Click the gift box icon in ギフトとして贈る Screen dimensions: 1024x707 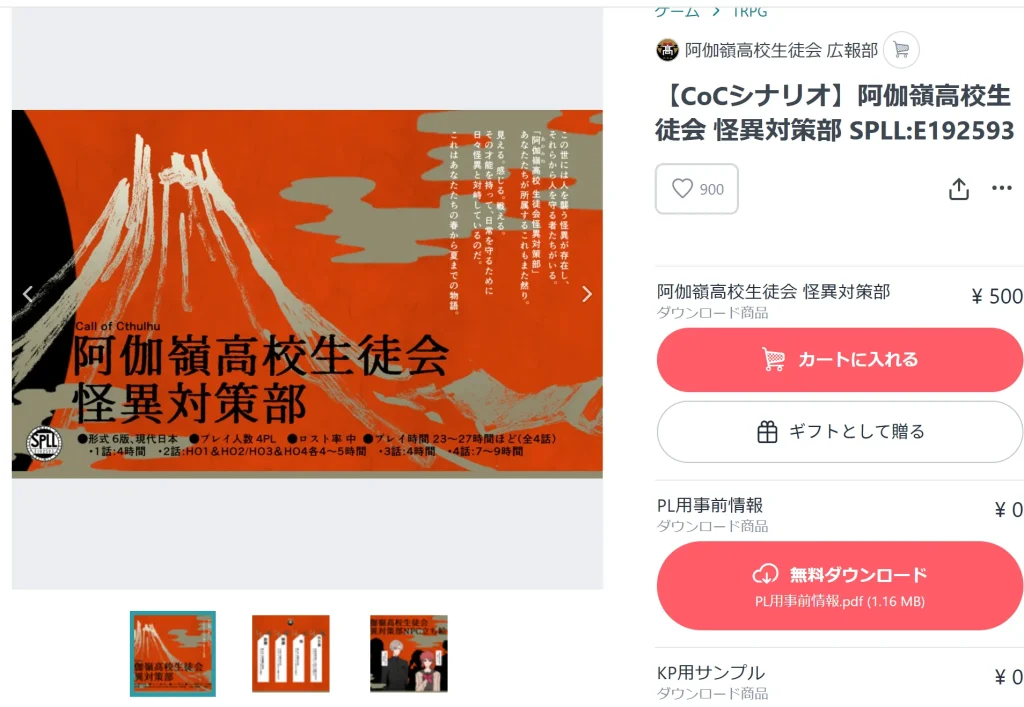pyautogui.click(x=767, y=432)
